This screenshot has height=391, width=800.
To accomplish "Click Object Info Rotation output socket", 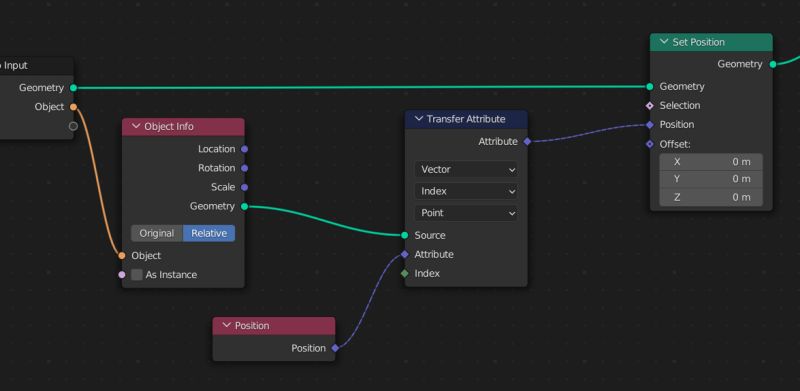I will point(244,168).
